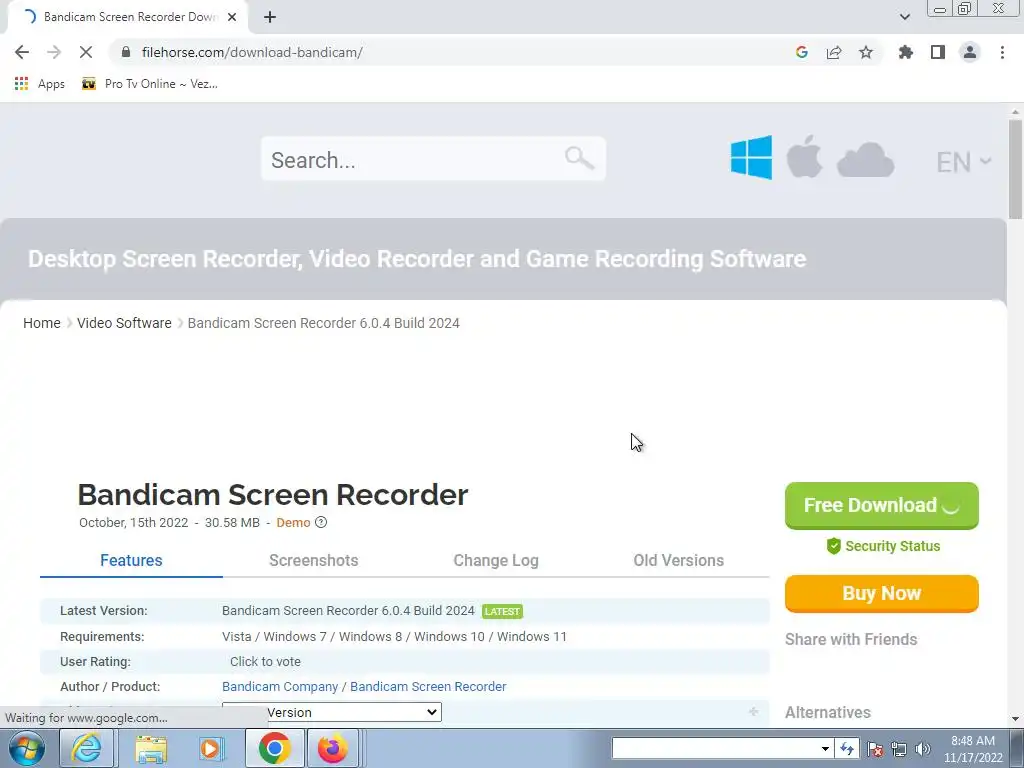Open the Apps shortcut in bookmarks bar
Screen dimensions: 1024x768
[40, 84]
